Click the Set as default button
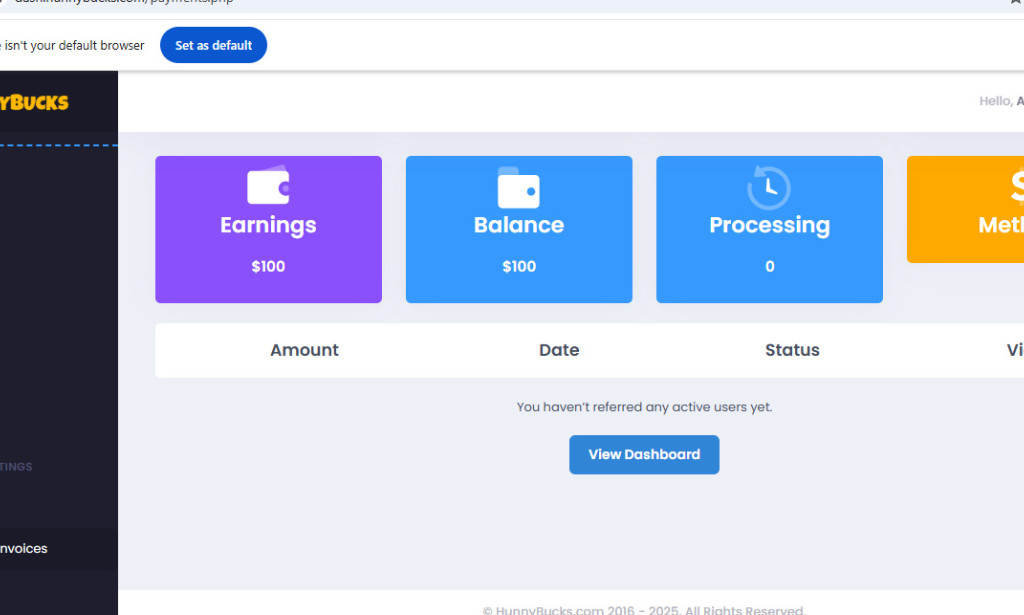1024x615 pixels. (213, 45)
